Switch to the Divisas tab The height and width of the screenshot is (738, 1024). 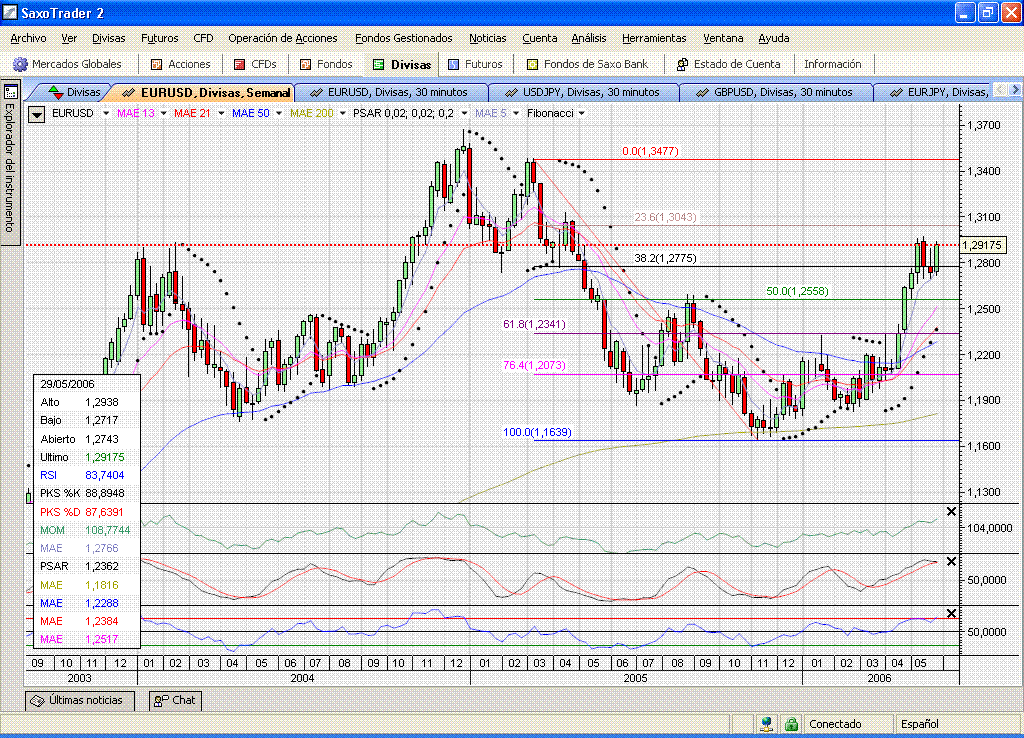(74, 93)
